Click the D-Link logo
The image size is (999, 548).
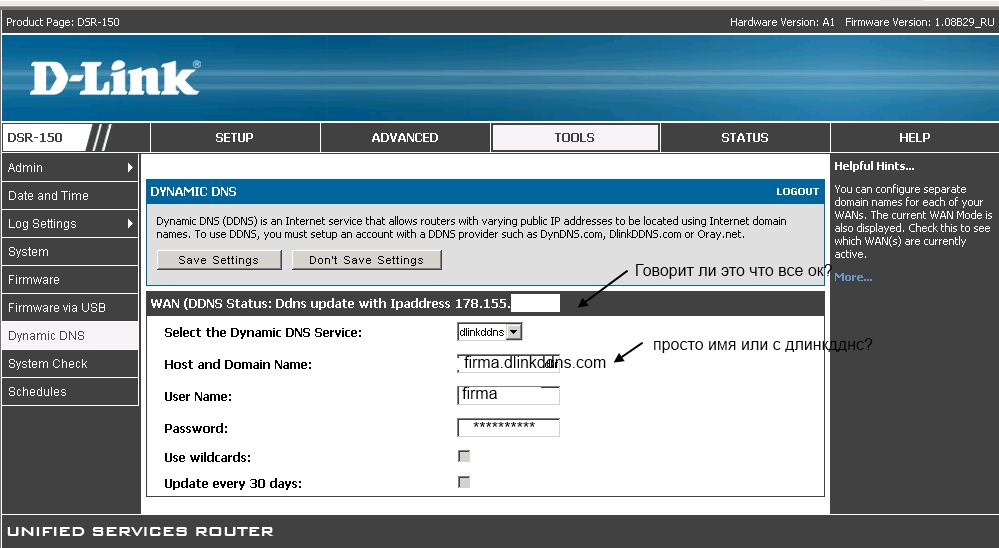[115, 78]
